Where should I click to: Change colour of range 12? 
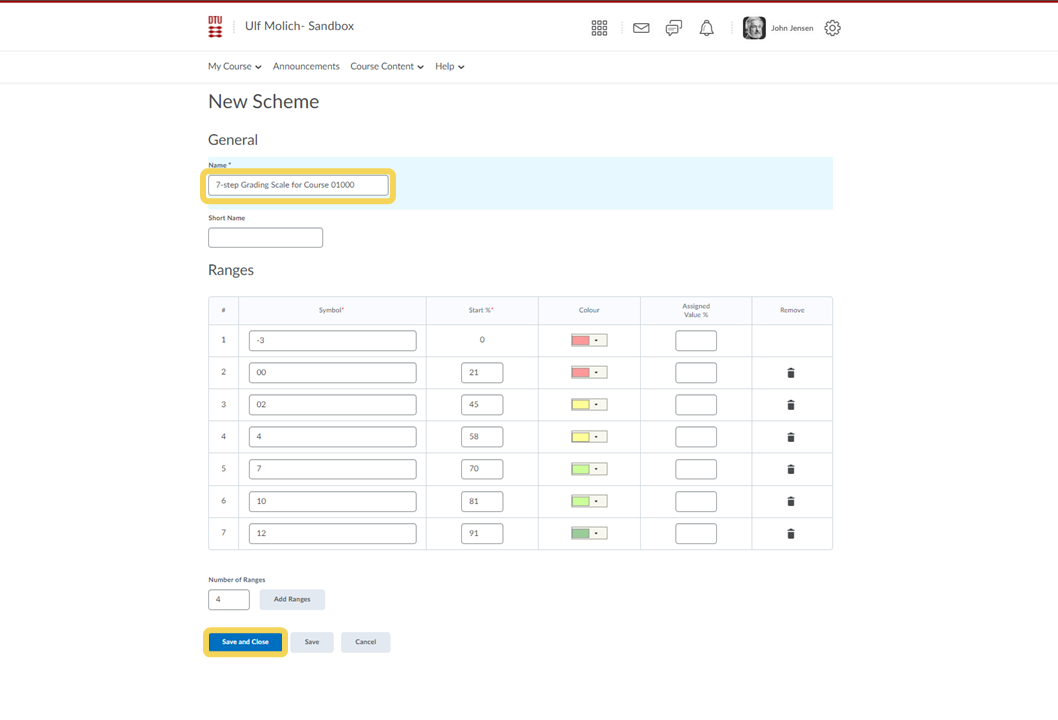pyautogui.click(x=589, y=534)
